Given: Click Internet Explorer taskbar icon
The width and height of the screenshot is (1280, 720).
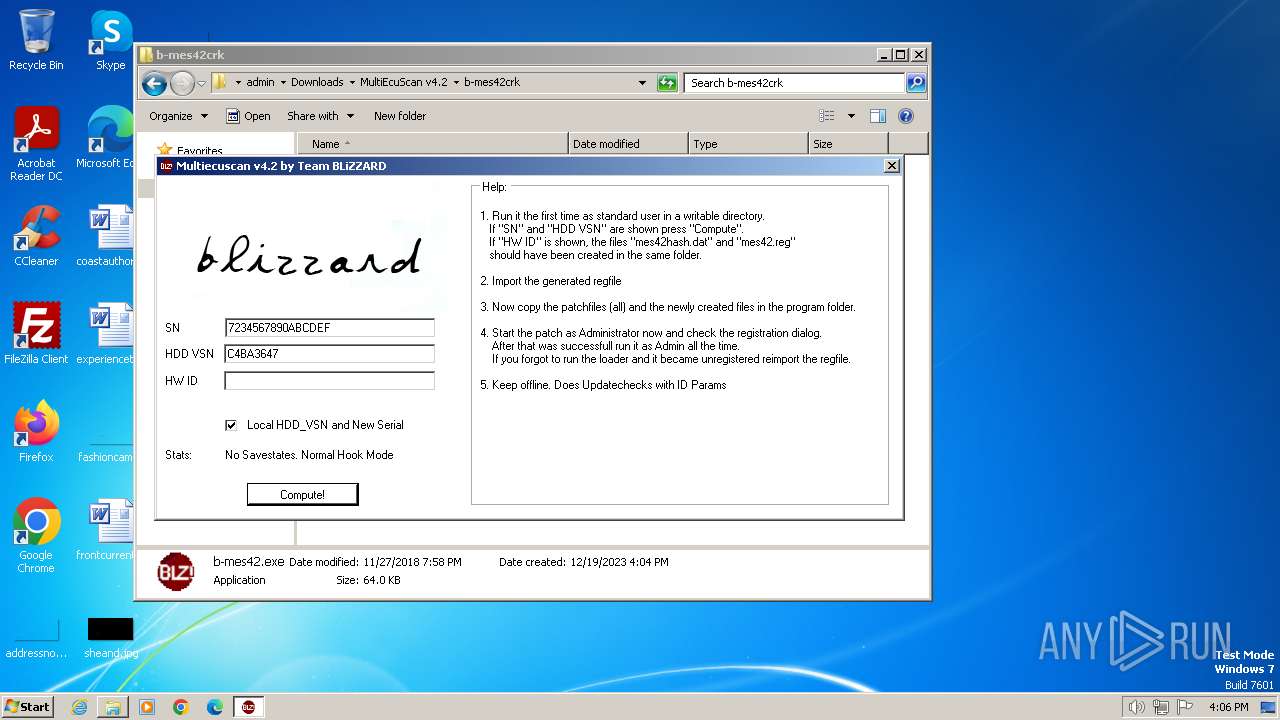Looking at the screenshot, I should [x=79, y=707].
